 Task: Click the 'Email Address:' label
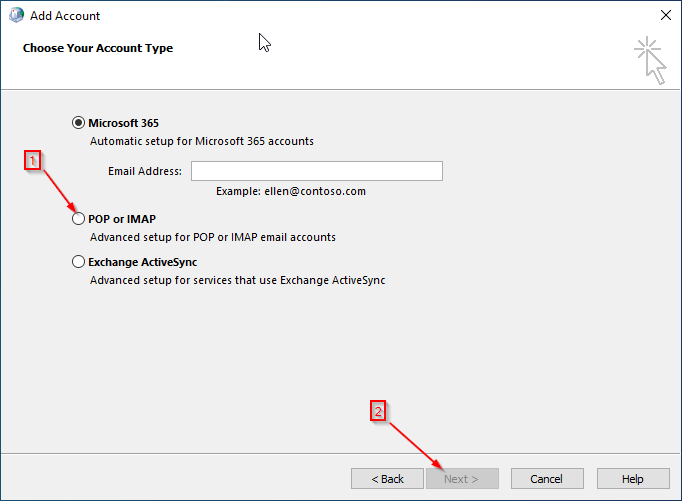145,171
